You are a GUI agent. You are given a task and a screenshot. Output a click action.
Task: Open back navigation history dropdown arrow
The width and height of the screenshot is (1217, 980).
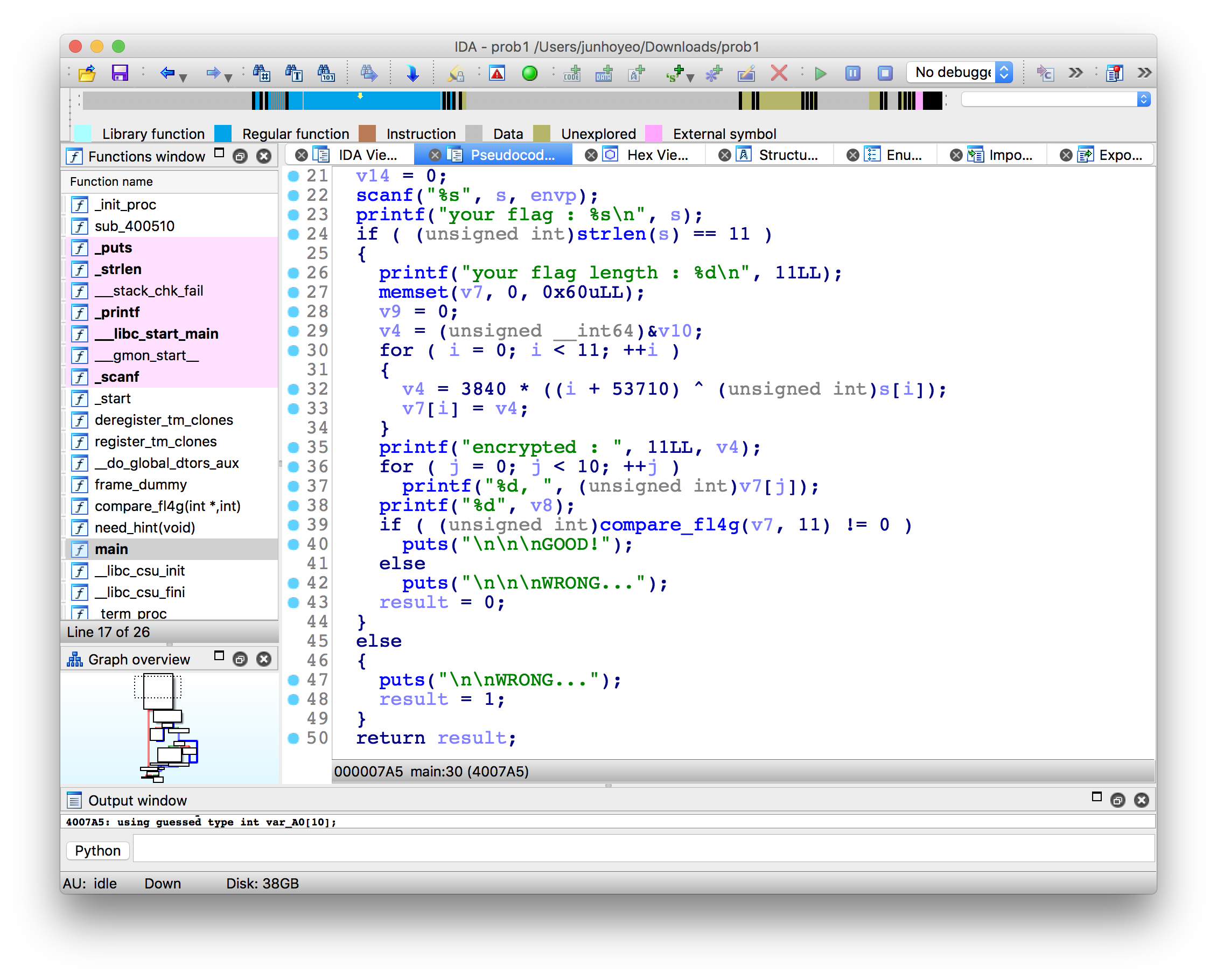tap(183, 78)
